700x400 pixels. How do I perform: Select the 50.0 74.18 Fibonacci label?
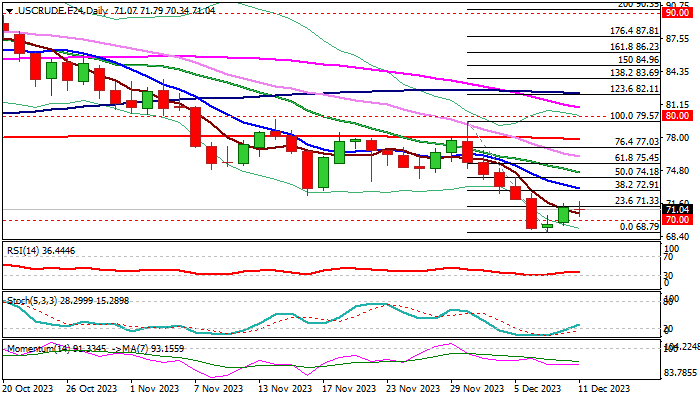[634, 172]
